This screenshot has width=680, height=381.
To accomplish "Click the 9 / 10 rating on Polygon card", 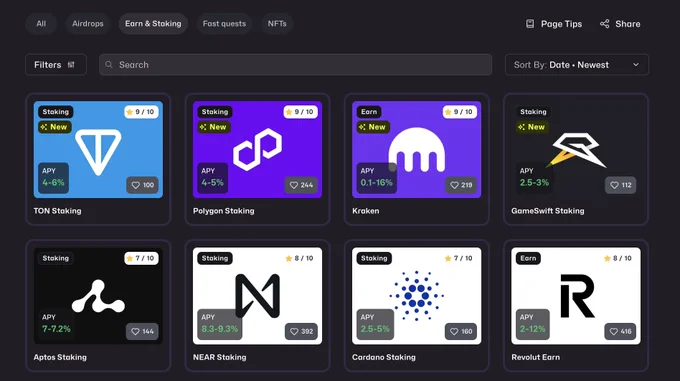I will coord(301,112).
